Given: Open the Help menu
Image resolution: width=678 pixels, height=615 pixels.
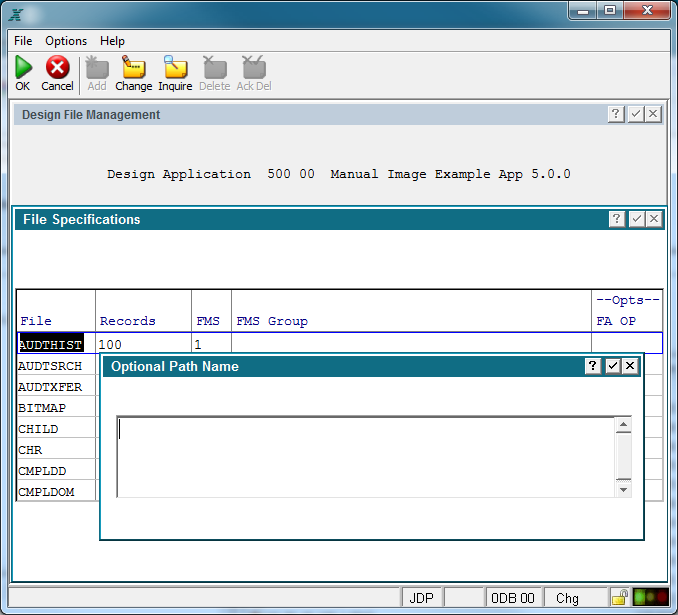Looking at the screenshot, I should [112, 41].
